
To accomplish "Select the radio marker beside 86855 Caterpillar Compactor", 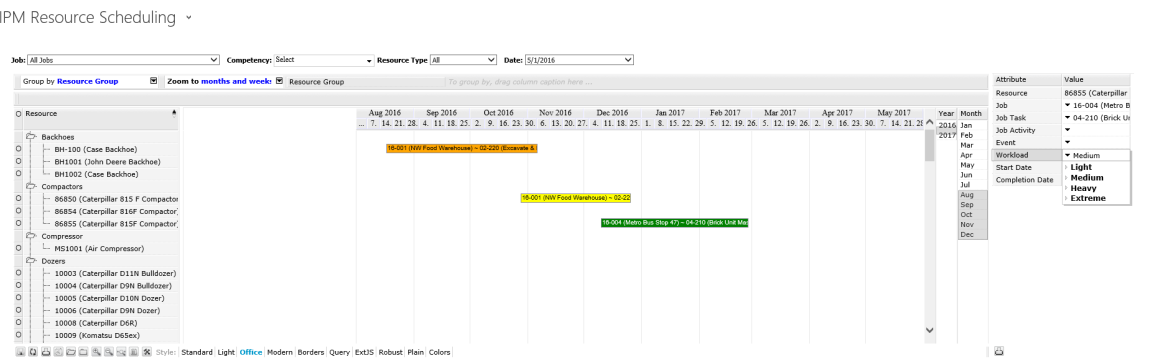I will (18, 224).
